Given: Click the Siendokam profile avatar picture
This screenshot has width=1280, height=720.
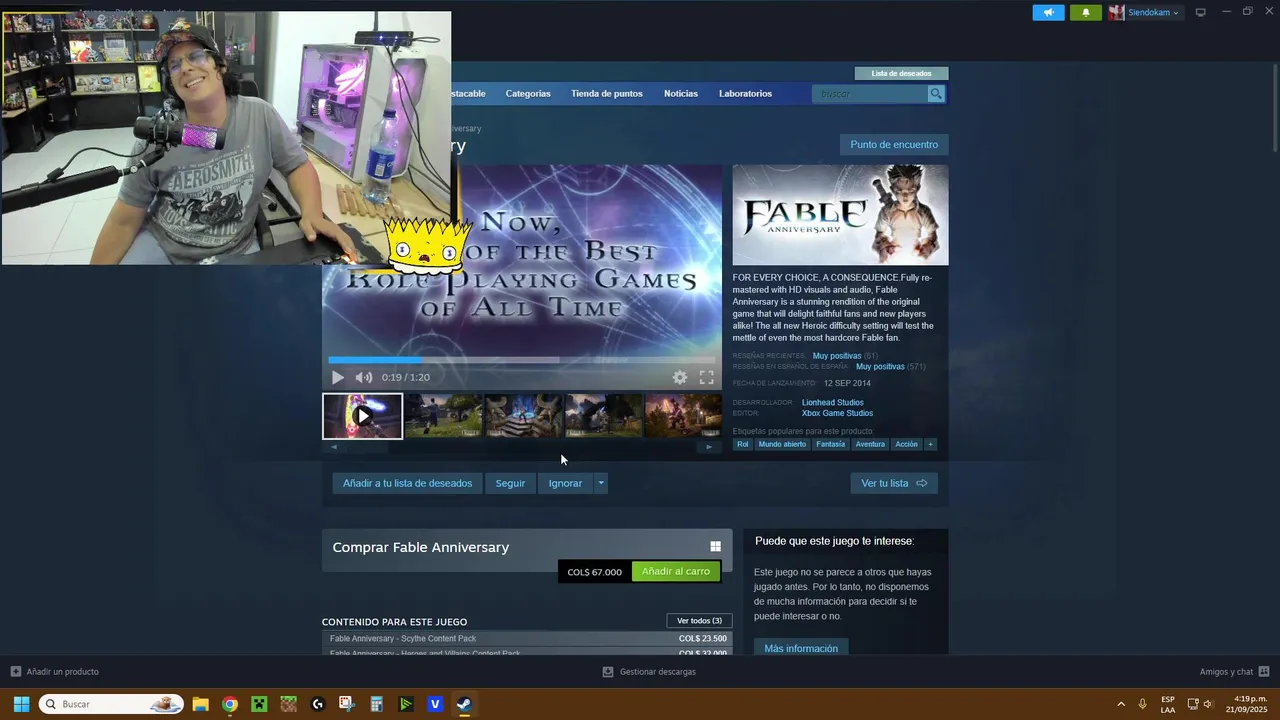Looking at the screenshot, I should [1116, 12].
